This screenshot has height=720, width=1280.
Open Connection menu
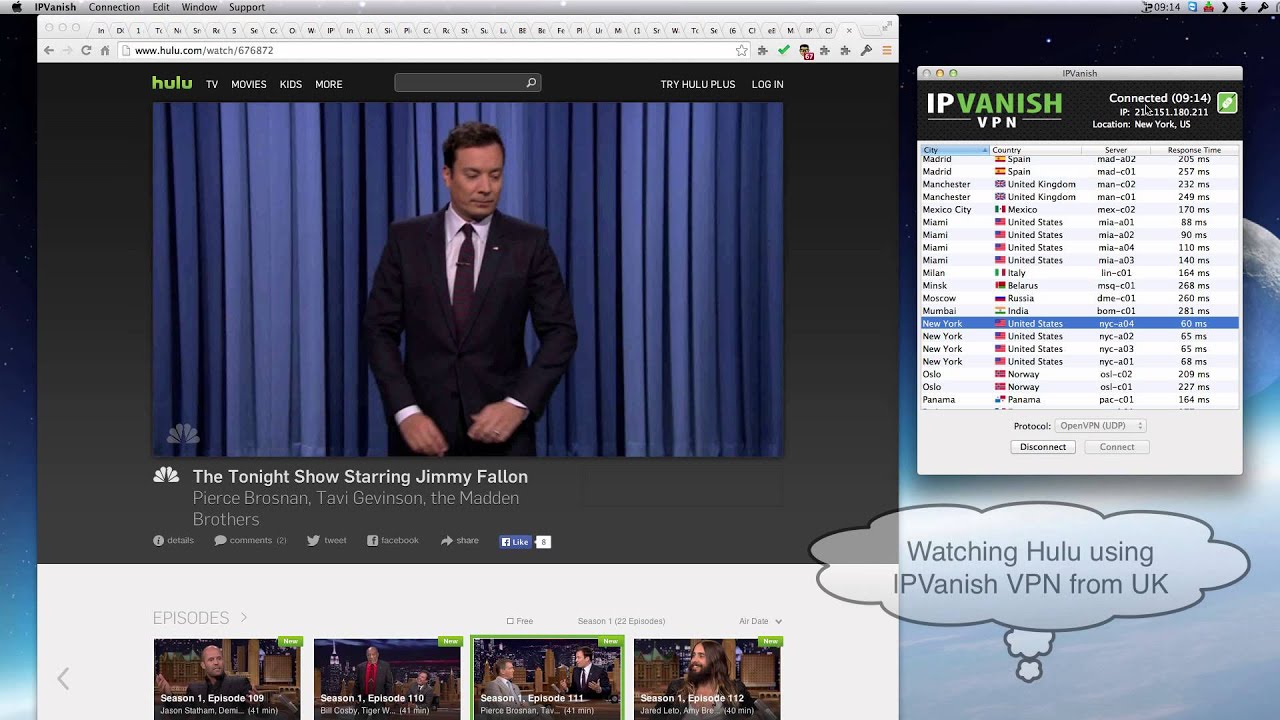(114, 7)
